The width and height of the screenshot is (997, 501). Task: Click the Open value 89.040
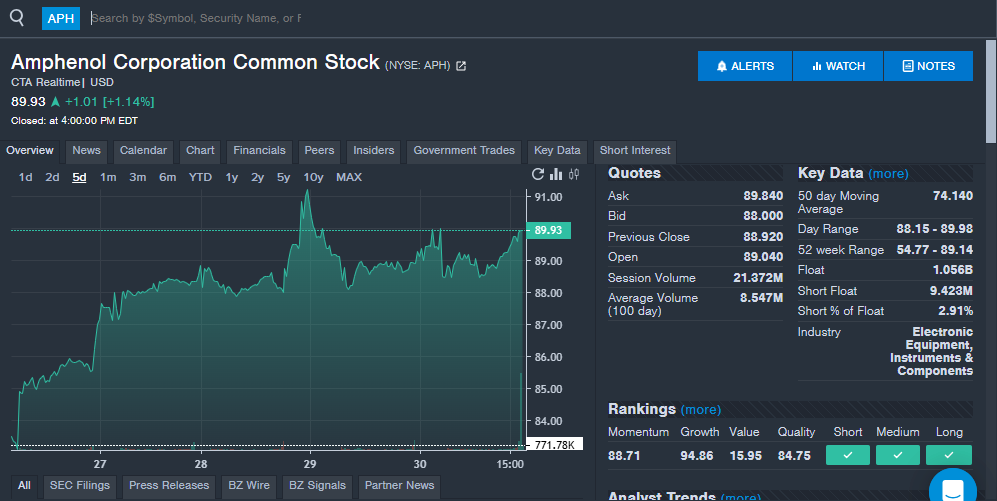(x=763, y=257)
